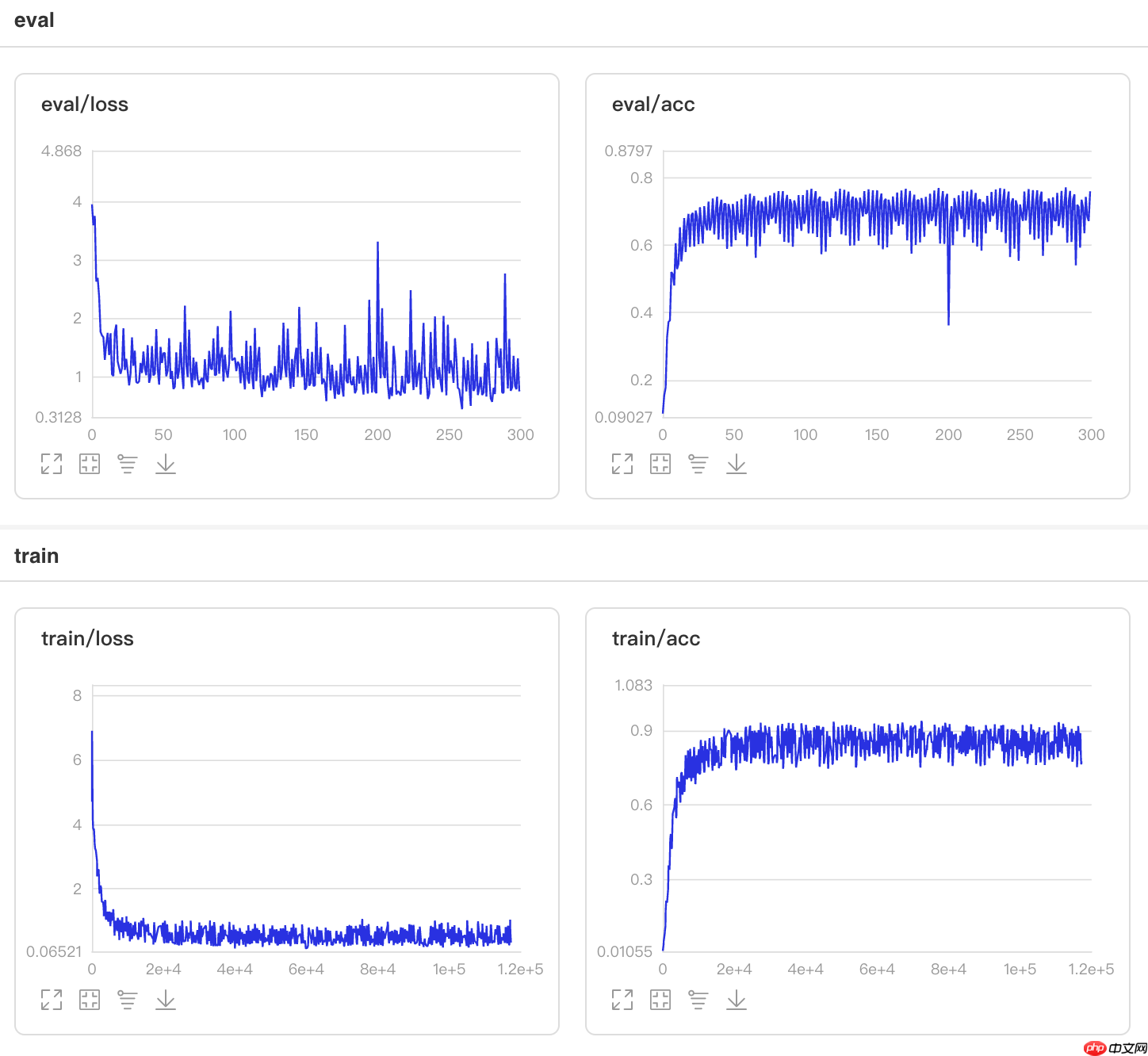Collapse the eval section header
Screen dimensions: 1148x1056
34,21
